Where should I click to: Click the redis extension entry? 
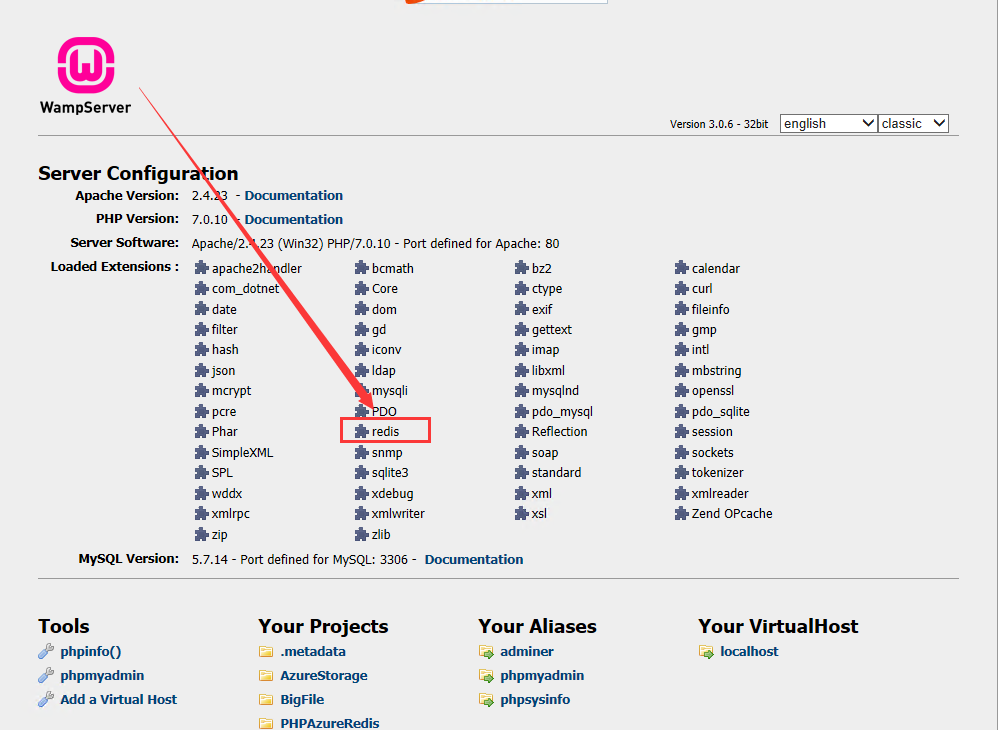tap(386, 432)
